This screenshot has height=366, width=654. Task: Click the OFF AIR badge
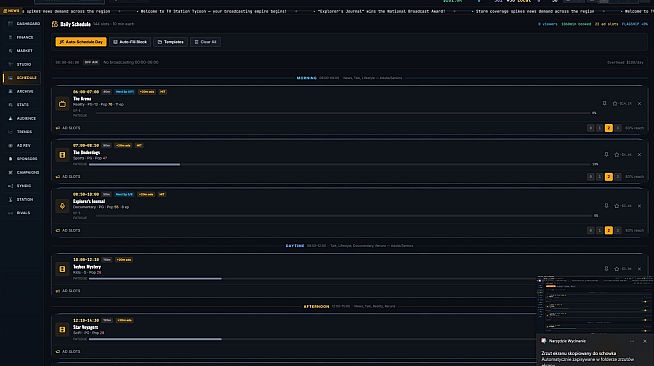(91, 62)
